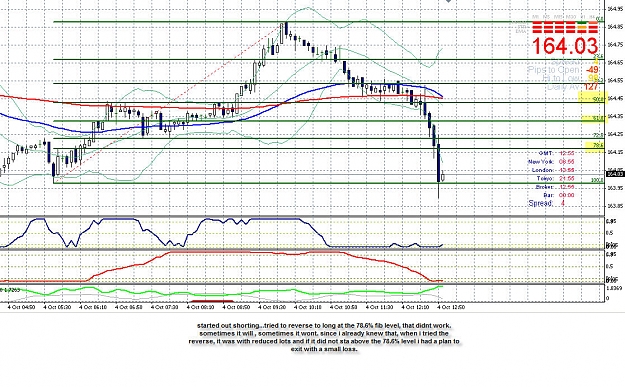Click the London time row
The width and height of the screenshot is (625, 387).
coord(553,170)
